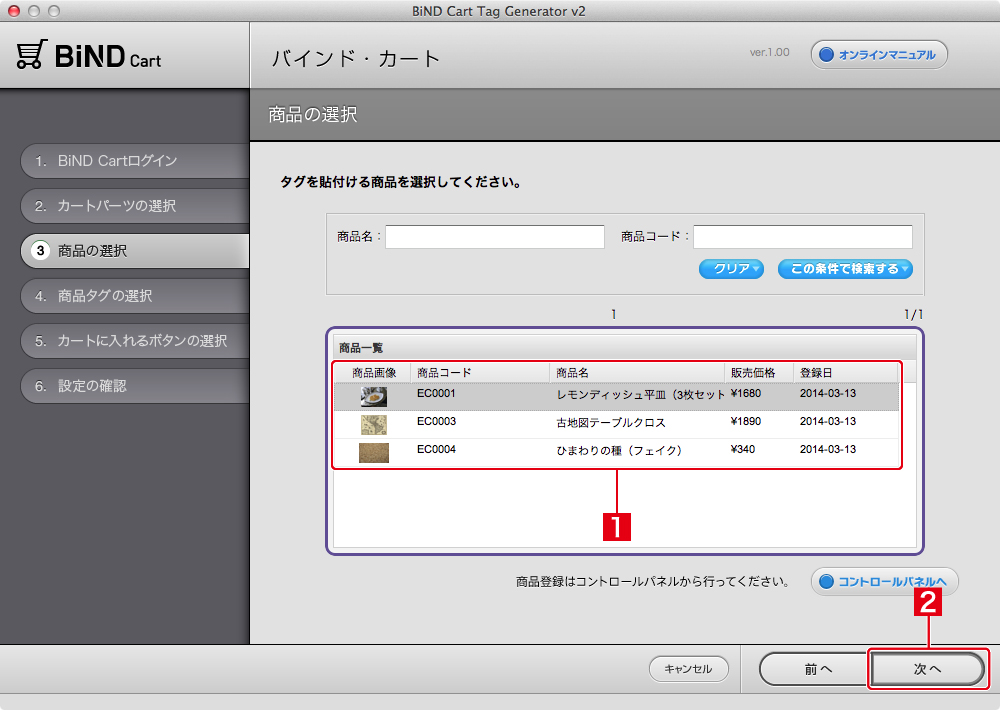
Task: Click product name ひまわりの種（フェイク）
Action: coord(619,451)
